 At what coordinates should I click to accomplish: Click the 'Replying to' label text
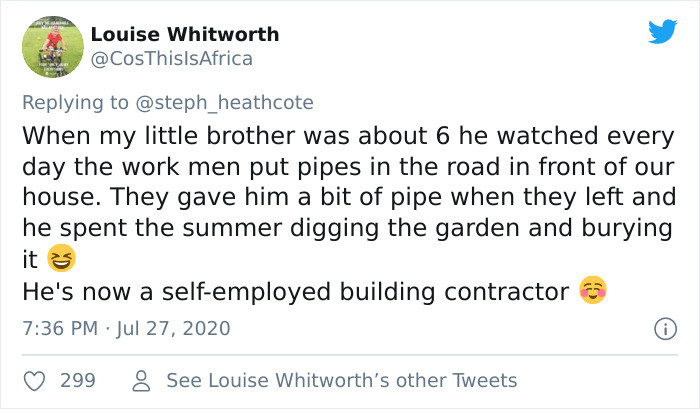point(79,100)
